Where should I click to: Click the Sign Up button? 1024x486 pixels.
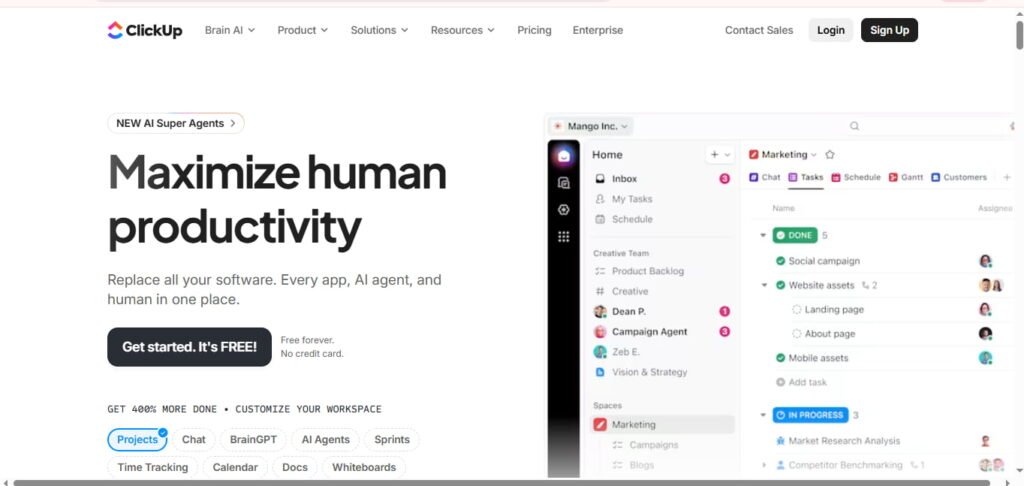click(889, 30)
